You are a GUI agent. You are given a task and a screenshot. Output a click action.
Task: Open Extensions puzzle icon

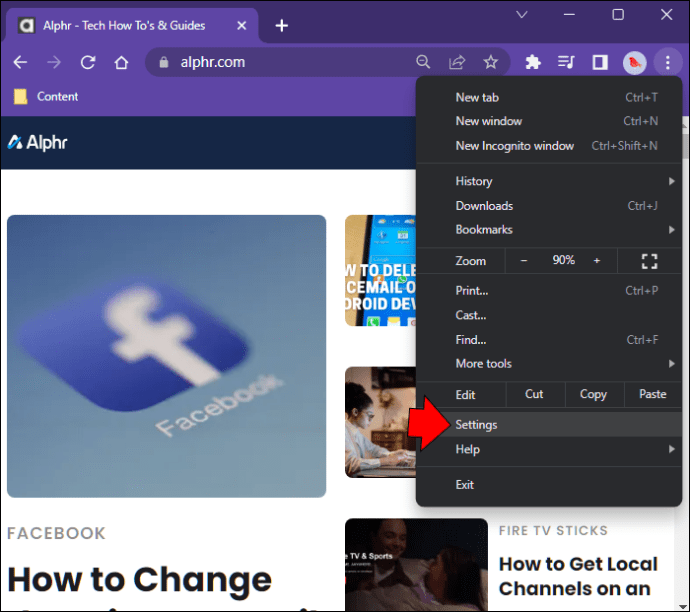coord(533,62)
